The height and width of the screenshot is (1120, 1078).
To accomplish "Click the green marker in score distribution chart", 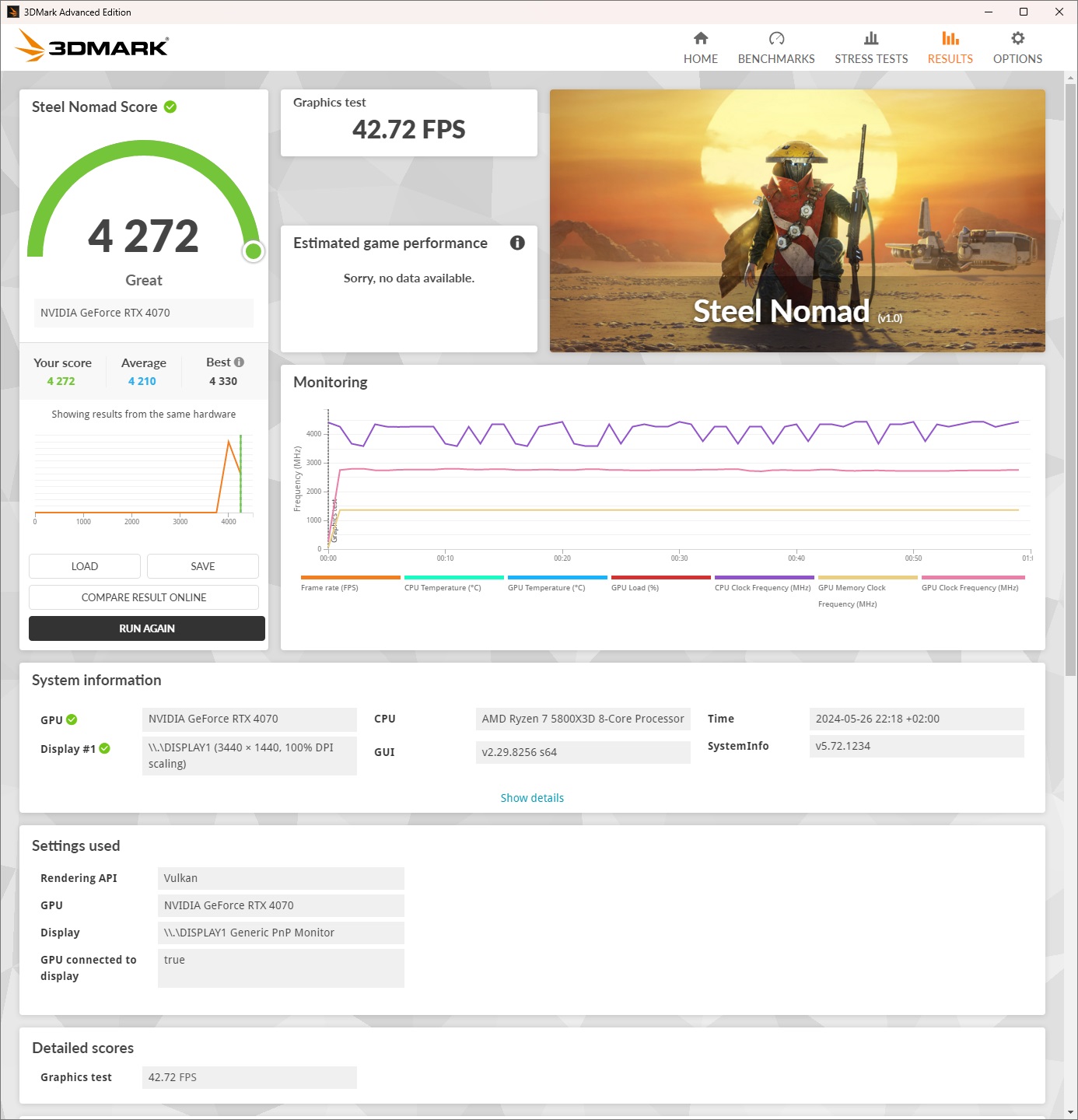I will tap(240, 474).
